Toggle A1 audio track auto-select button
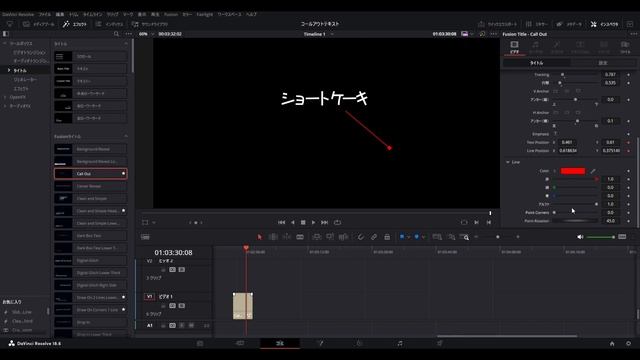The width and height of the screenshot is (640, 360). click(x=172, y=326)
